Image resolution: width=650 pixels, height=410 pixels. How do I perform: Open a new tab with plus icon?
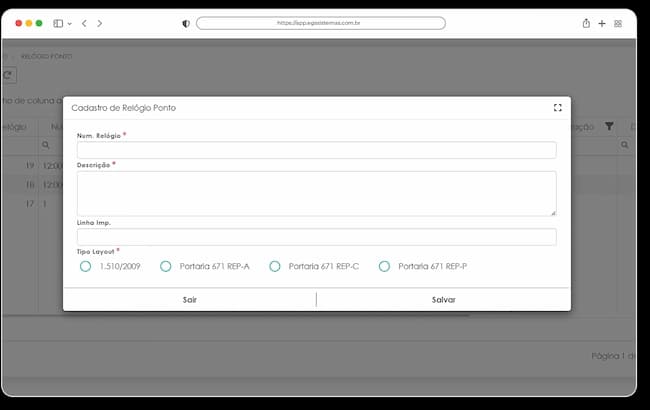point(602,24)
